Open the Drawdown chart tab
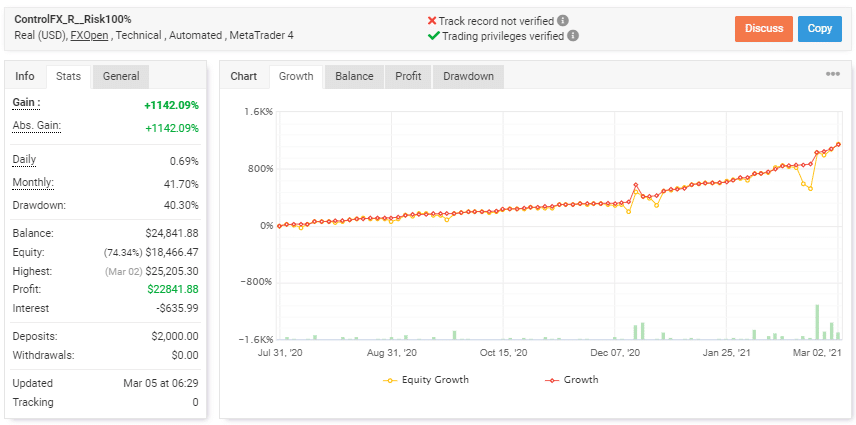 click(x=467, y=76)
